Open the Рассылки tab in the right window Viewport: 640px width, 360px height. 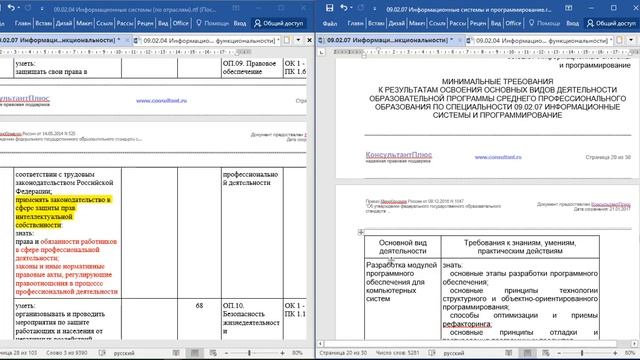coord(458,24)
